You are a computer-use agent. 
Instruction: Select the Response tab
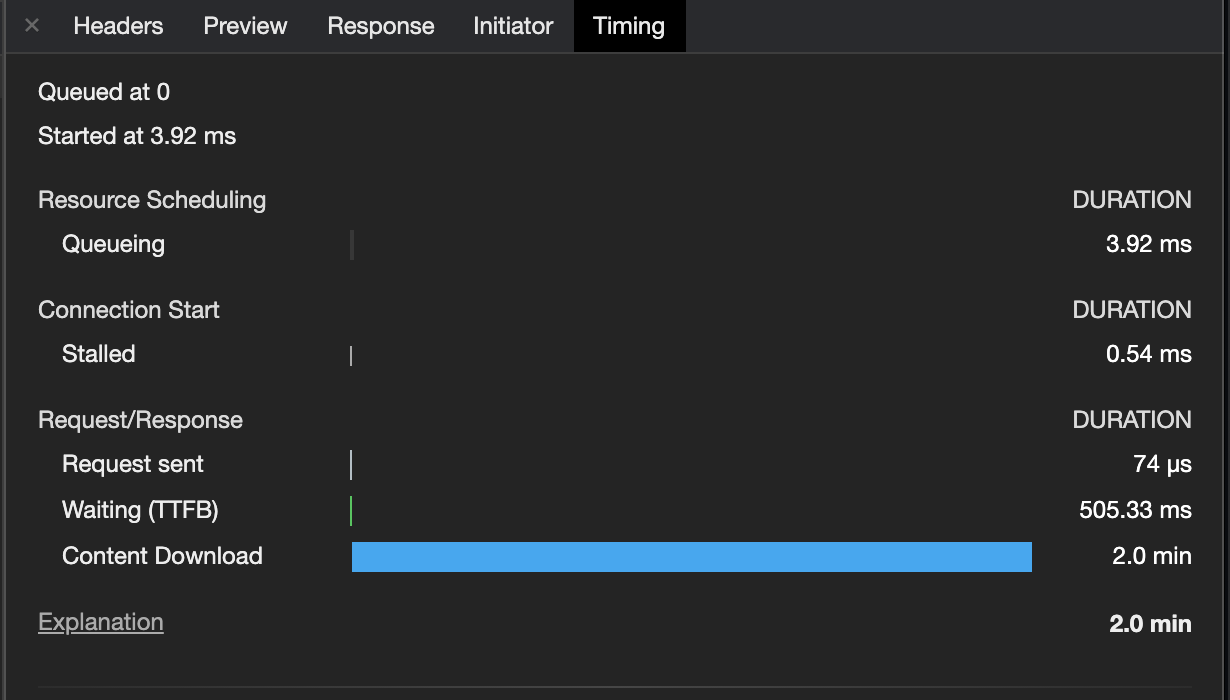coord(380,26)
